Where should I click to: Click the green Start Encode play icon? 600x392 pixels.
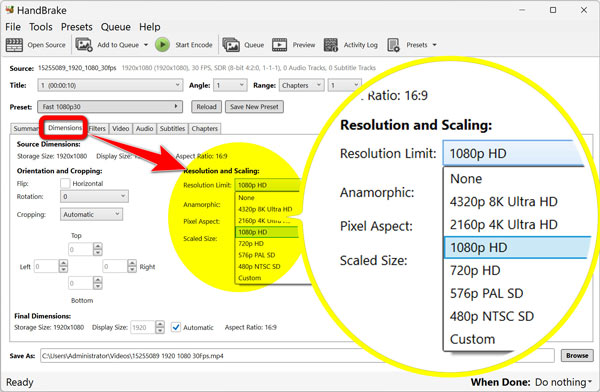click(x=162, y=45)
